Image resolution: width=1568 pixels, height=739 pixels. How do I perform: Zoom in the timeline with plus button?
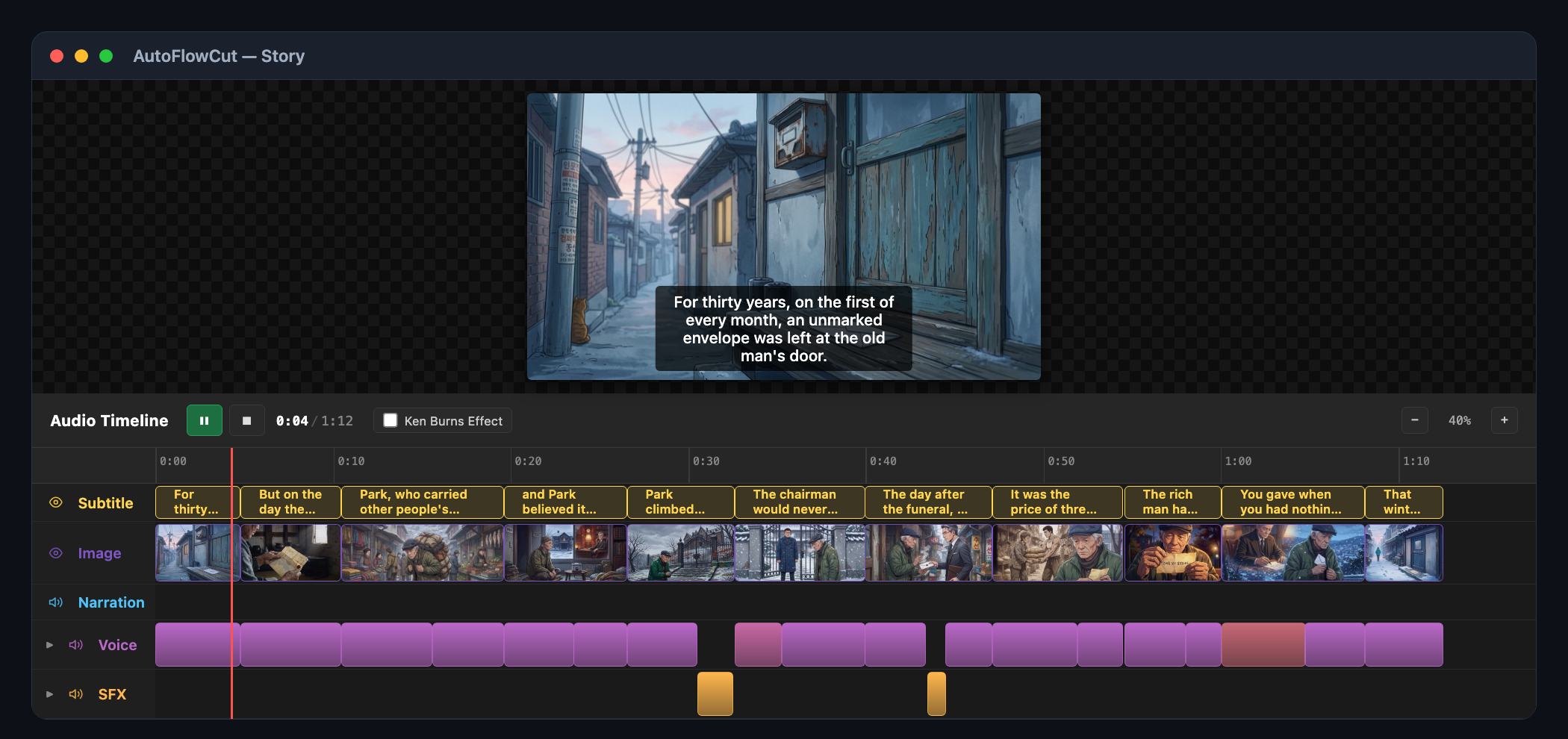tap(1504, 420)
